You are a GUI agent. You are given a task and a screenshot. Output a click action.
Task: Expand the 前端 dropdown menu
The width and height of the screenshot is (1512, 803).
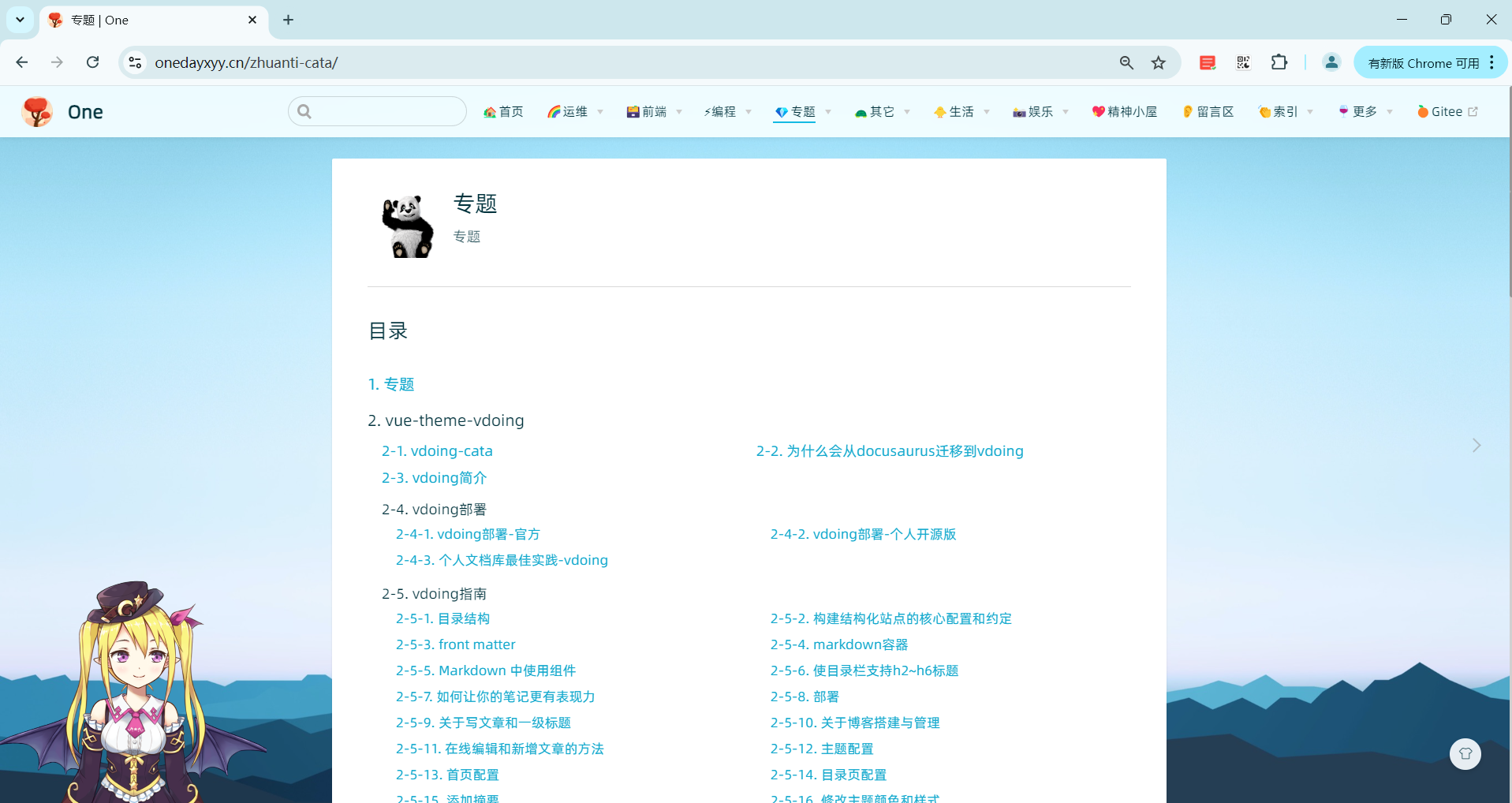coord(654,112)
